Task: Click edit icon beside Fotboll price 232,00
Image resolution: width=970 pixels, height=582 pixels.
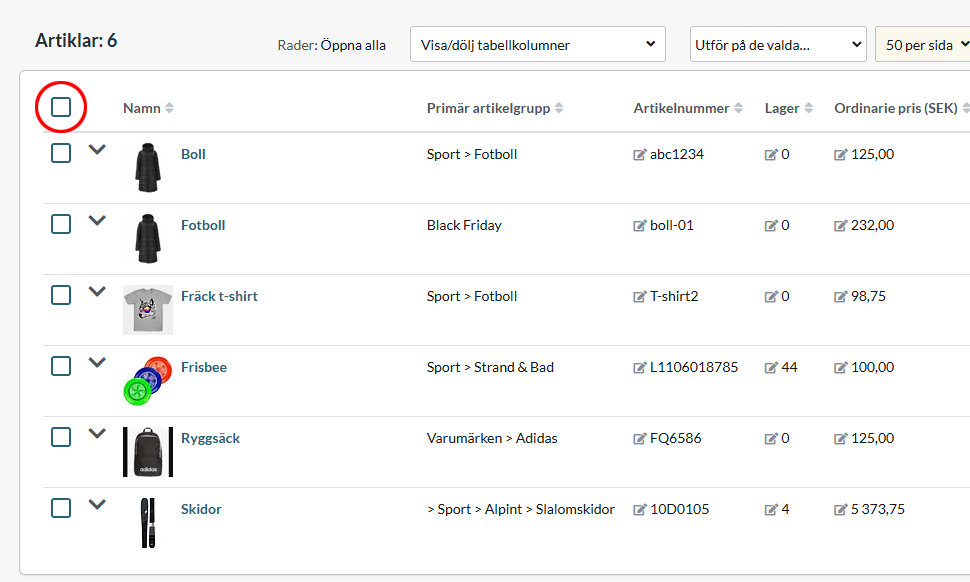Action: point(841,226)
